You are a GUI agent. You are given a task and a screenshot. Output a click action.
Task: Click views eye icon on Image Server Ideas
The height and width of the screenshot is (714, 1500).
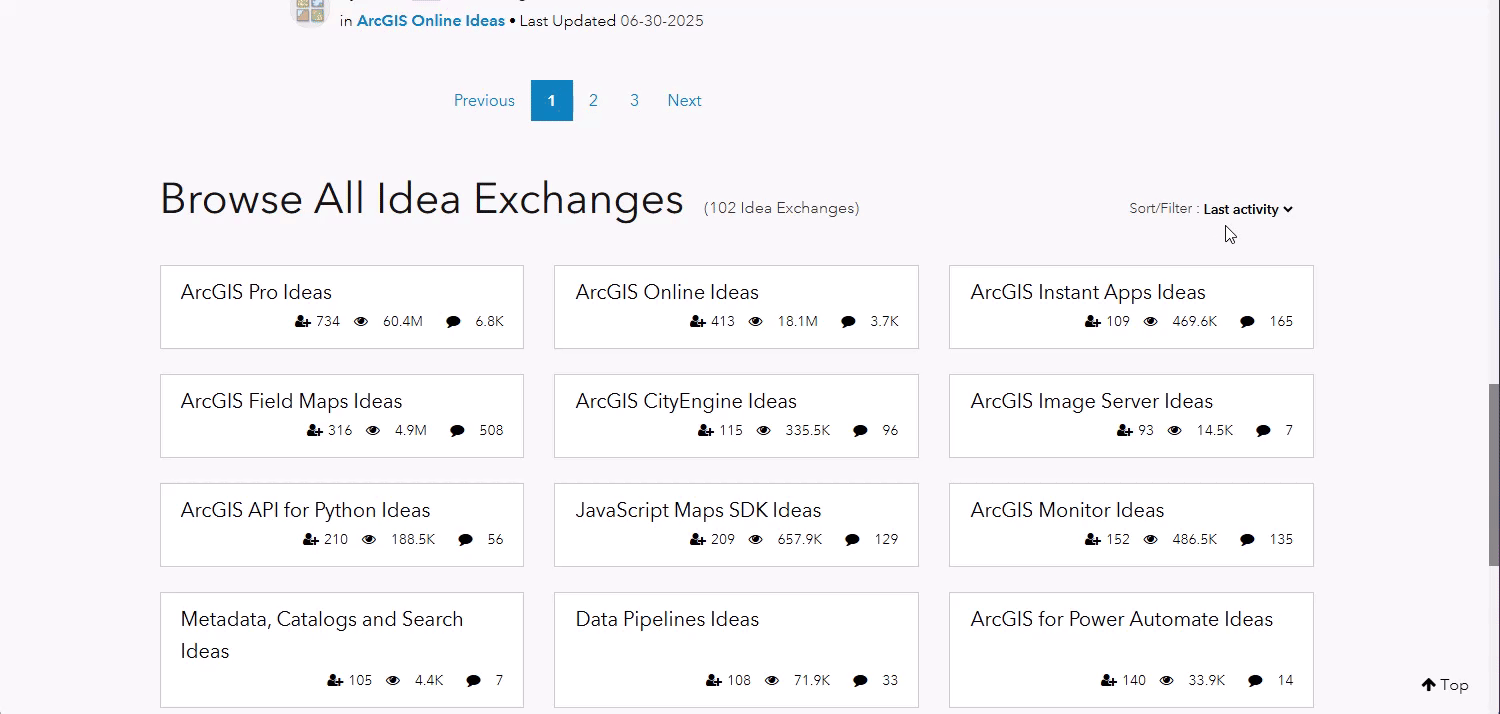point(1175,431)
